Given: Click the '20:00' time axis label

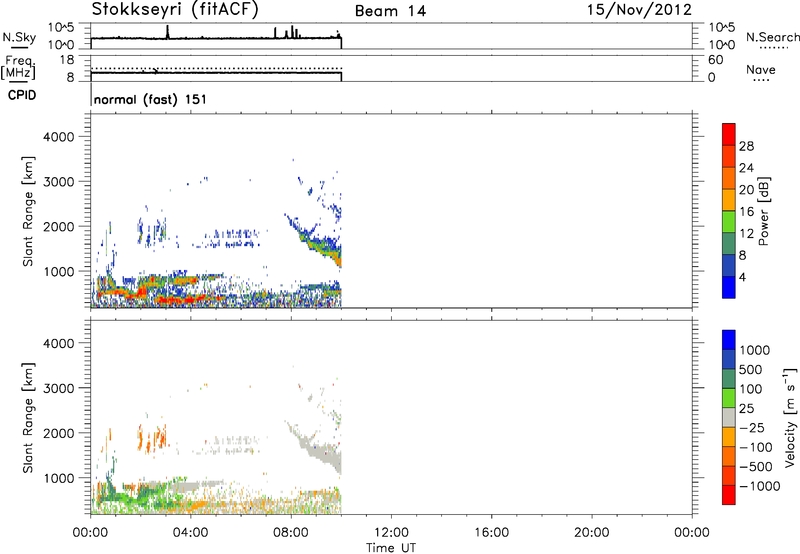Looking at the screenshot, I should [592, 533].
